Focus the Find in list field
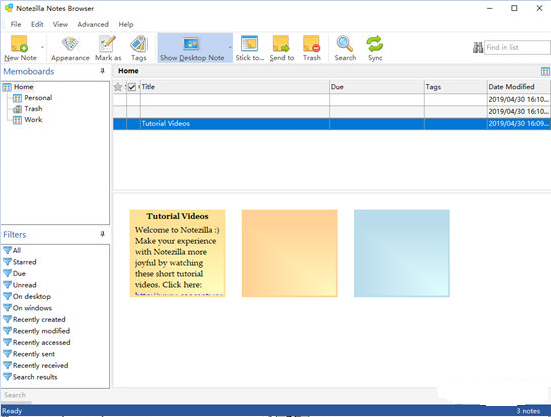Image resolution: width=551 pixels, height=417 pixels. click(517, 47)
